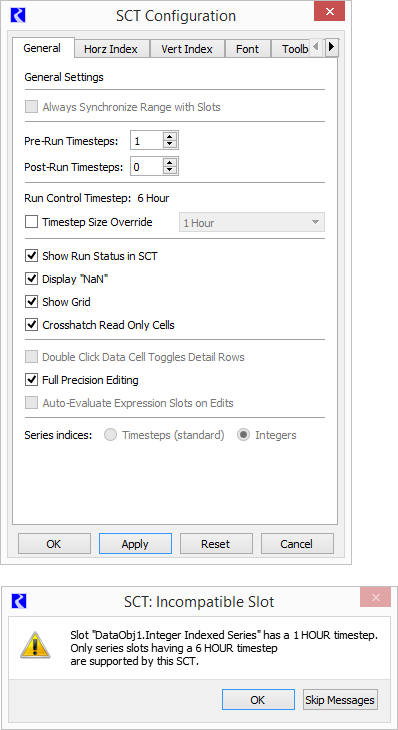
Task: Increase Pre-Run Timesteps with up arrow
Action: click(x=170, y=137)
